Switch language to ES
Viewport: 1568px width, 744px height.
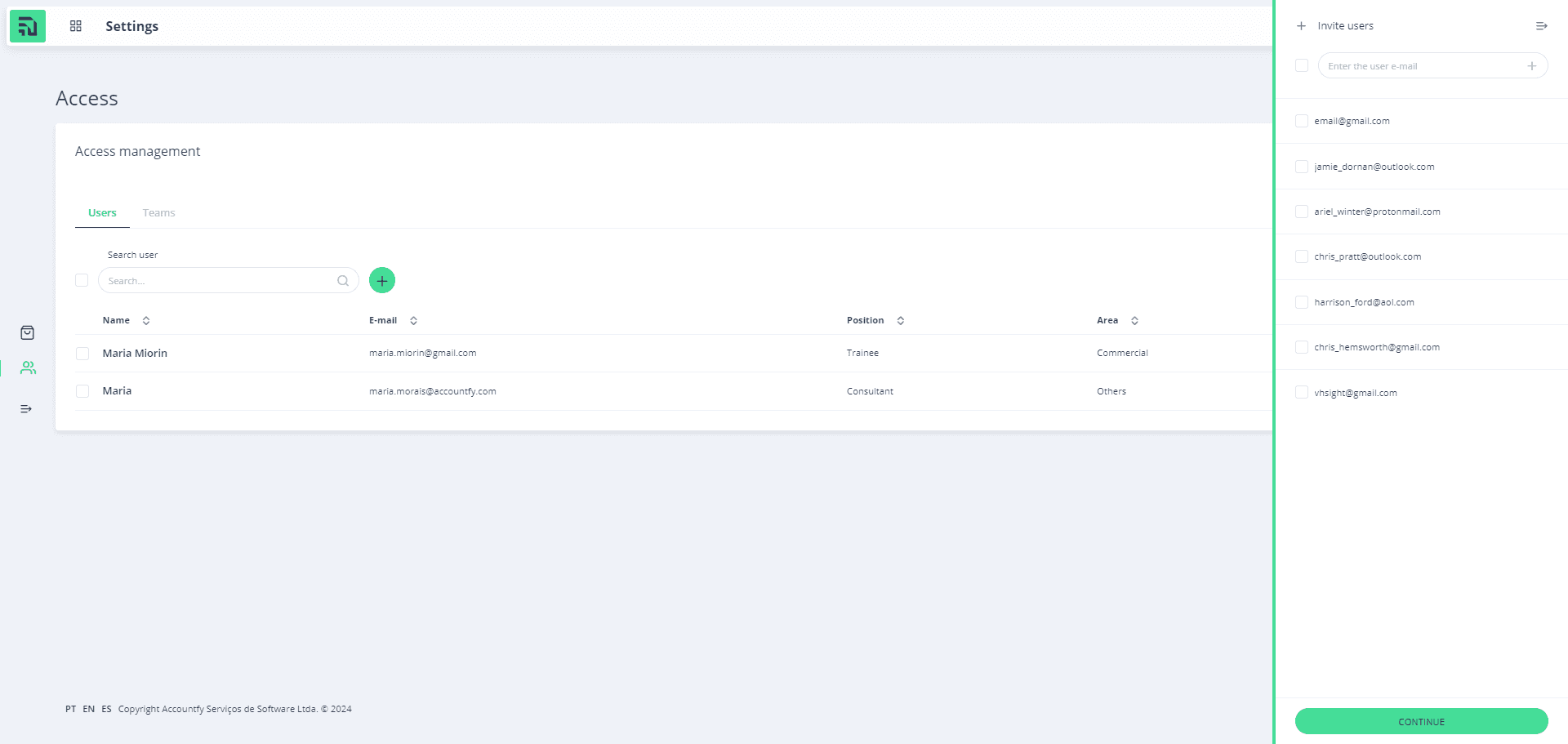tap(106, 709)
